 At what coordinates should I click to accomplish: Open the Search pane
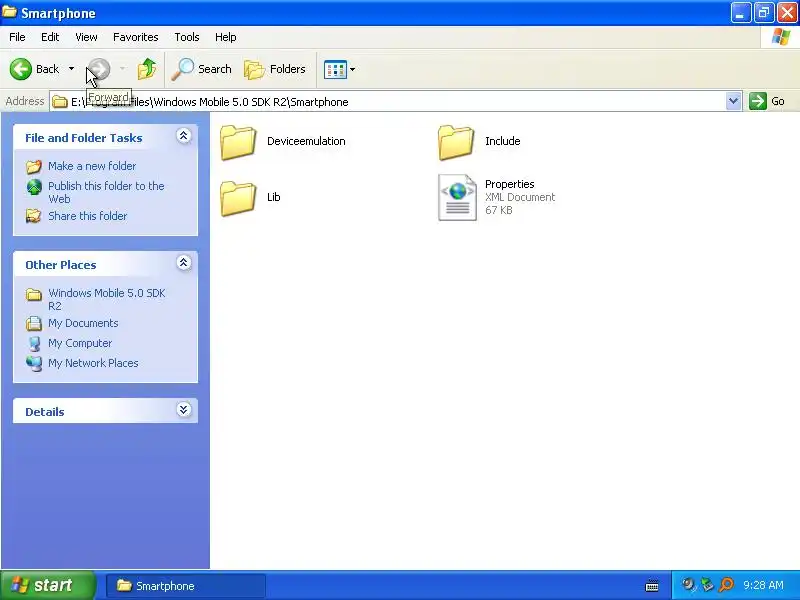point(202,69)
